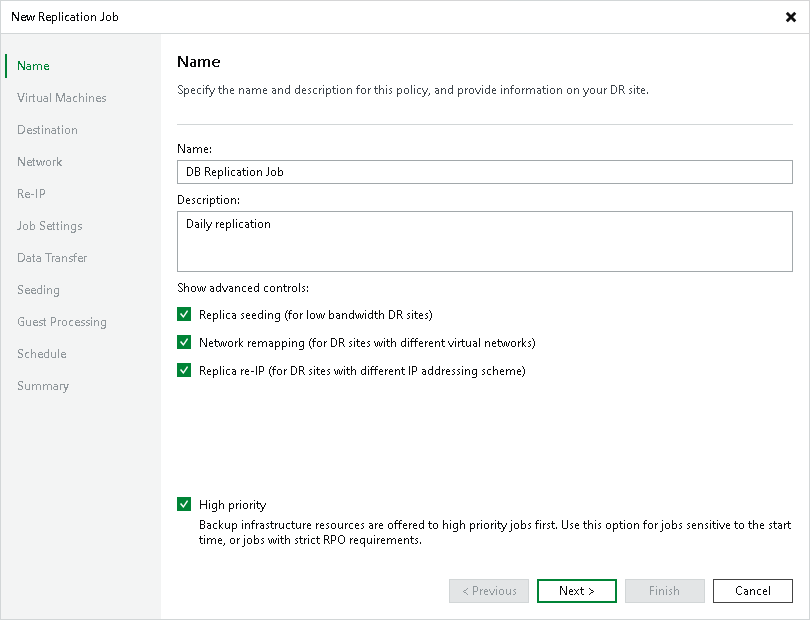Screen dimensions: 810x620
Task: Click the 'Name:' field label
Action: click(x=194, y=149)
